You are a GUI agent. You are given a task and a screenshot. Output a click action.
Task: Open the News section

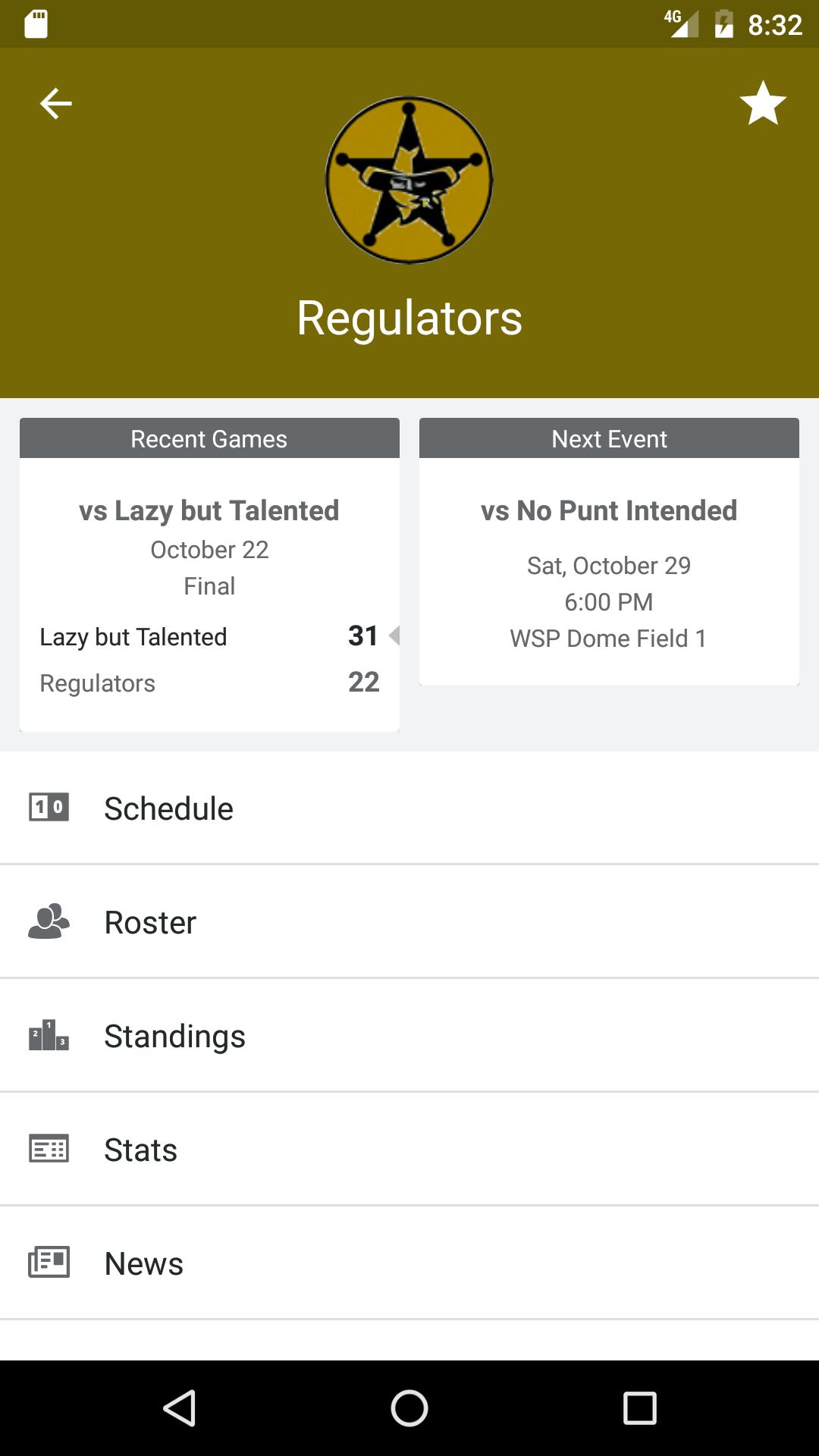(x=143, y=1263)
